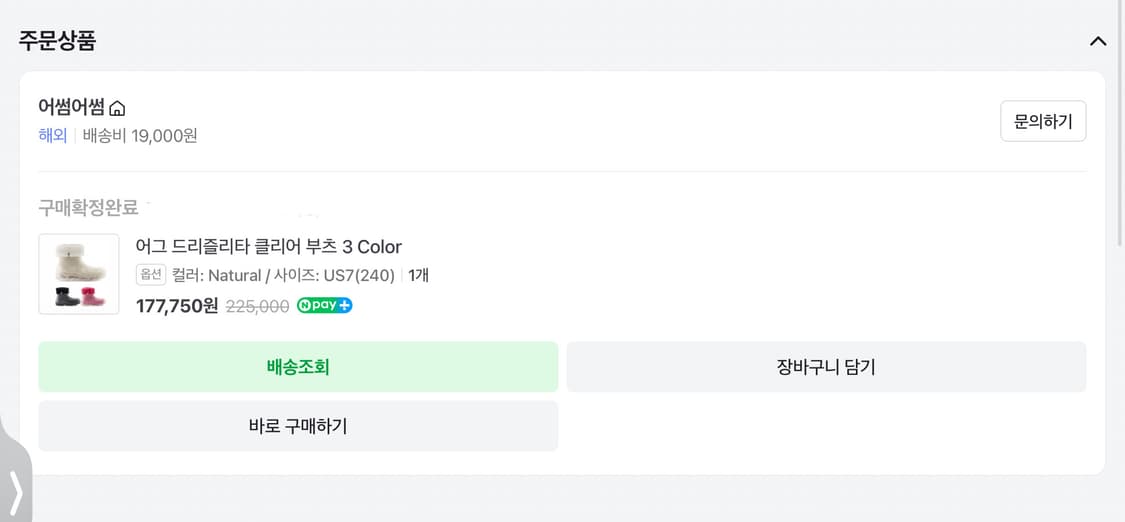The height and width of the screenshot is (522, 1125).
Task: Click the 옵션 badge
Action: point(151,274)
